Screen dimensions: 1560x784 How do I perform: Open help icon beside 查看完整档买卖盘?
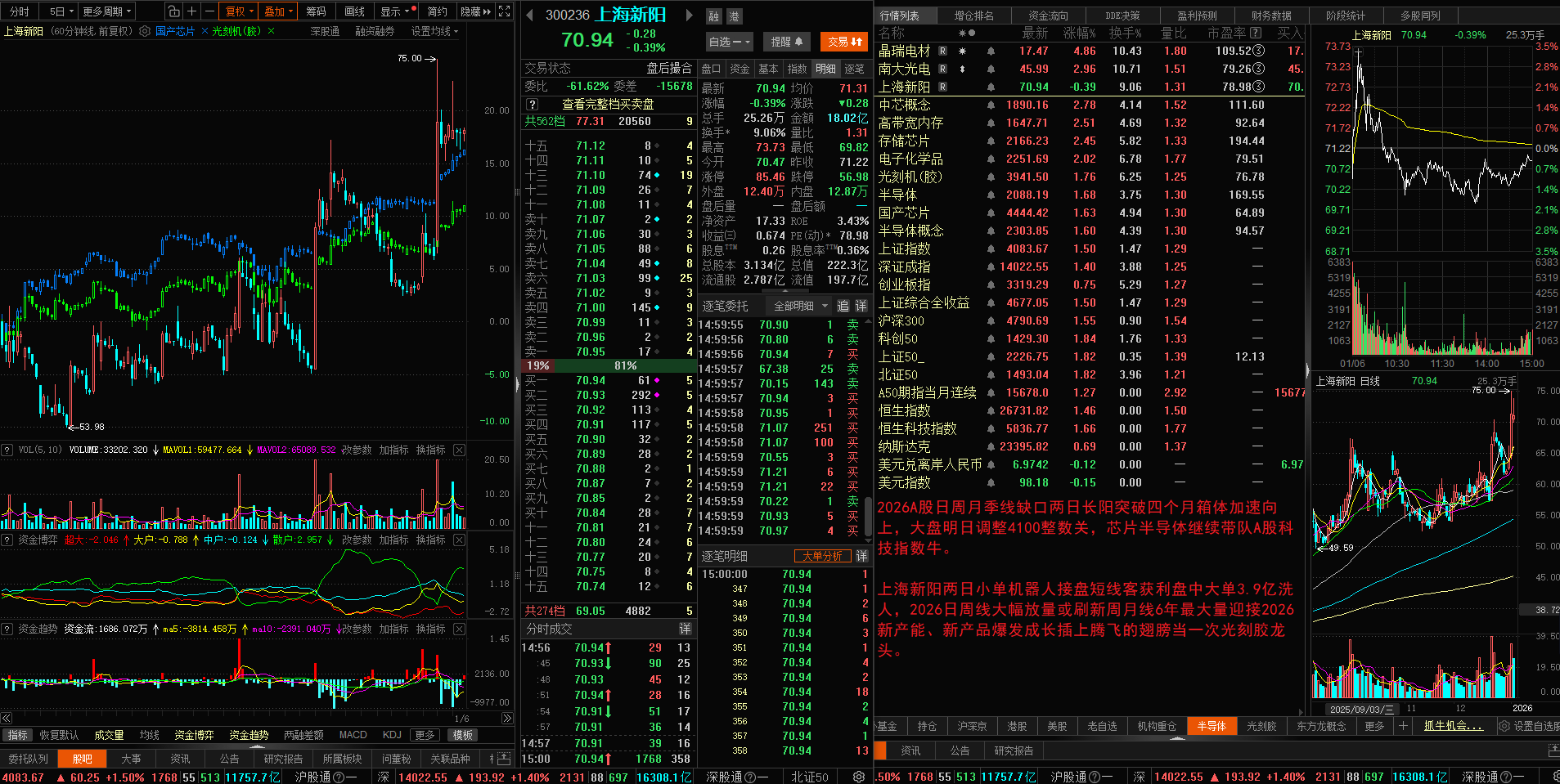tap(532, 105)
